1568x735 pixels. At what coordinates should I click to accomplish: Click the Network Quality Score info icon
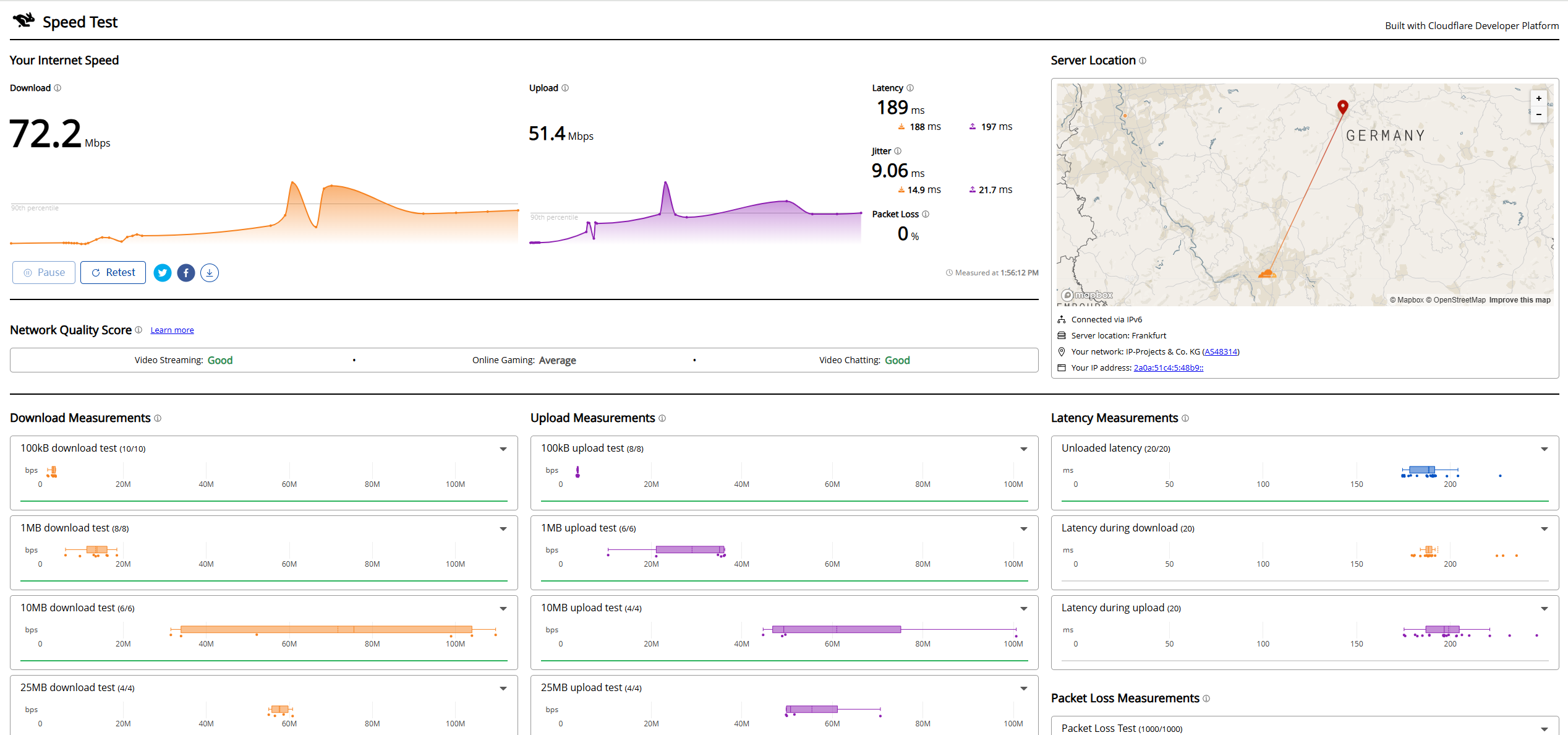coord(138,330)
